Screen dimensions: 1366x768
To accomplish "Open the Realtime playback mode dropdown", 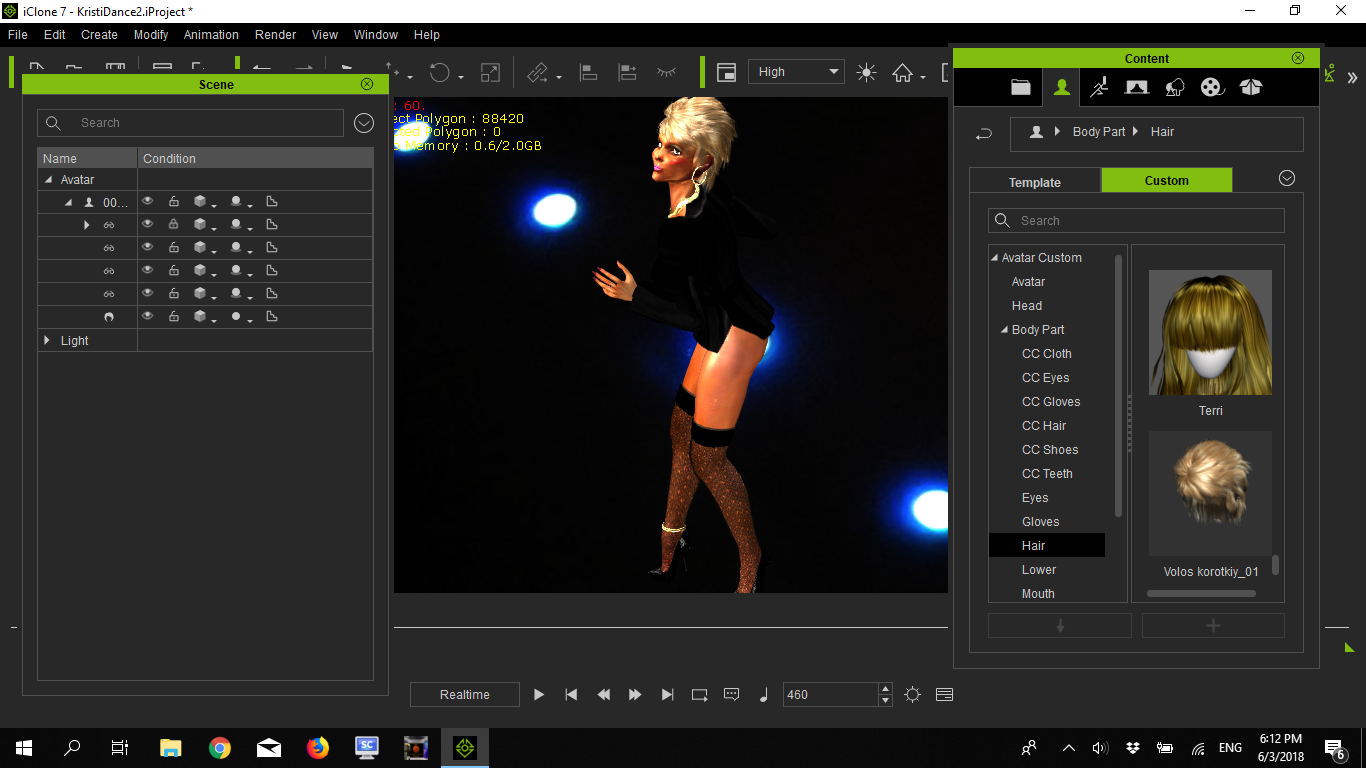I will click(x=465, y=695).
